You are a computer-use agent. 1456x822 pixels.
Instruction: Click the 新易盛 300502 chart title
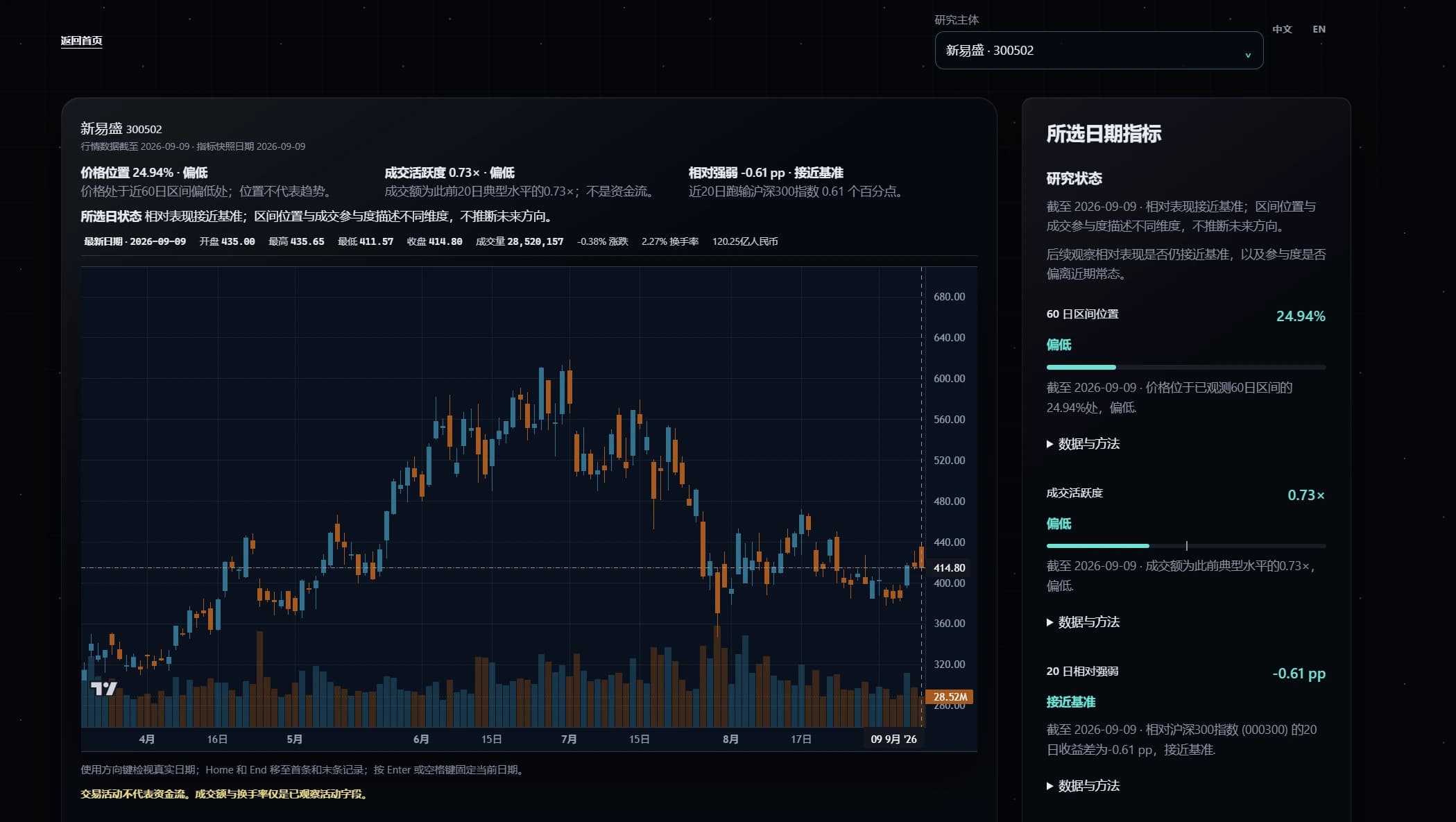coord(121,128)
